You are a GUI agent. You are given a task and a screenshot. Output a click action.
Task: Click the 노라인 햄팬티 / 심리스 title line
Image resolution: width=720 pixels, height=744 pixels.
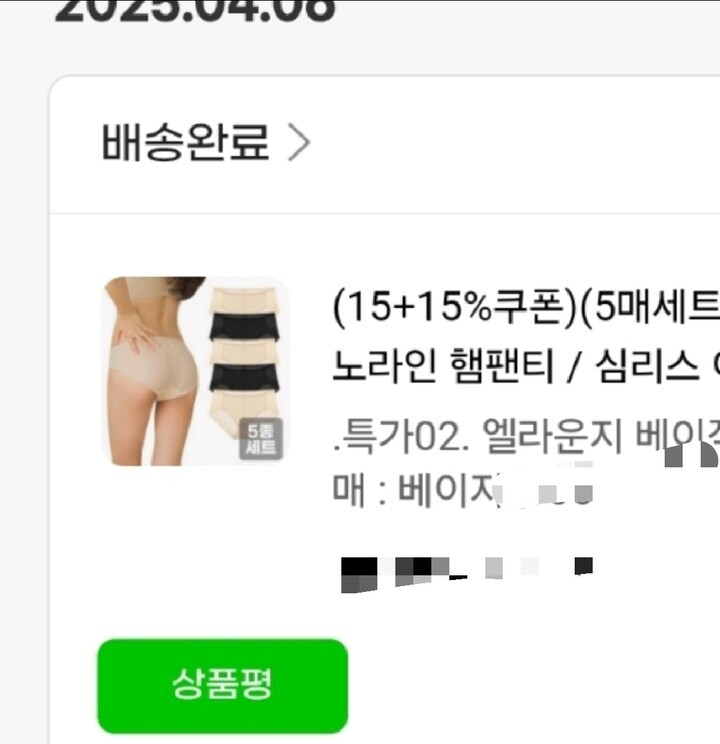pyautogui.click(x=526, y=366)
